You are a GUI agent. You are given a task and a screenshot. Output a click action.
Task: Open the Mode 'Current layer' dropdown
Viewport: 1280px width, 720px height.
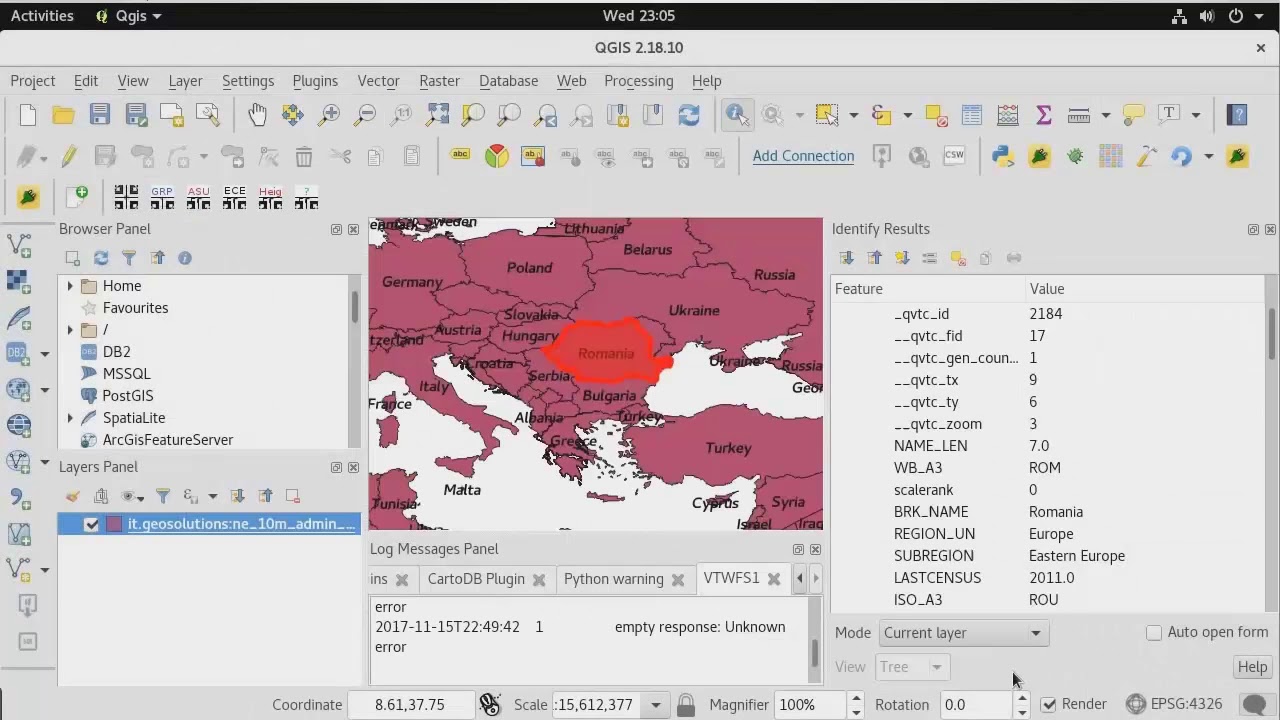coord(962,633)
